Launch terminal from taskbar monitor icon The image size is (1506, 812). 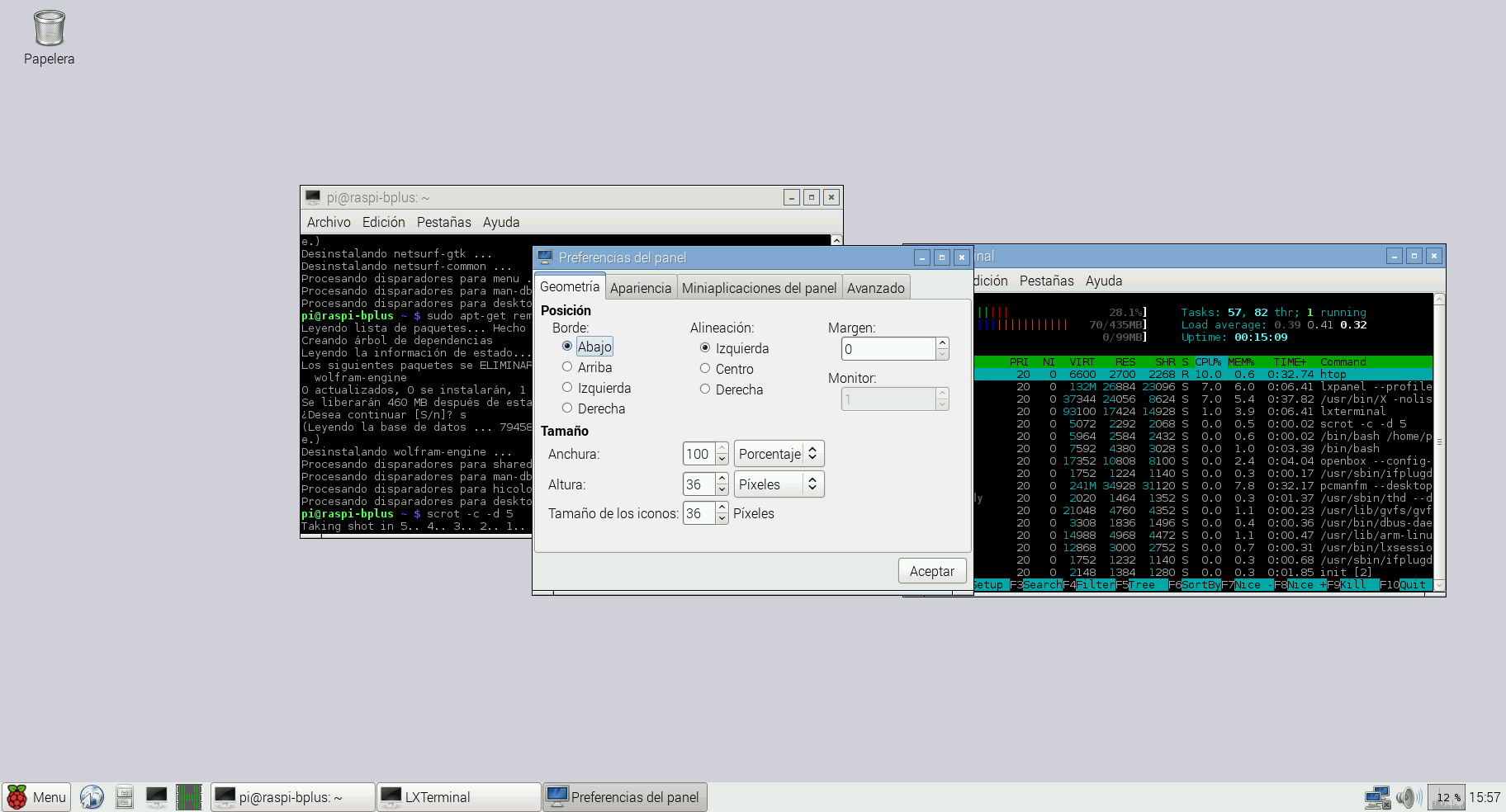coord(156,797)
